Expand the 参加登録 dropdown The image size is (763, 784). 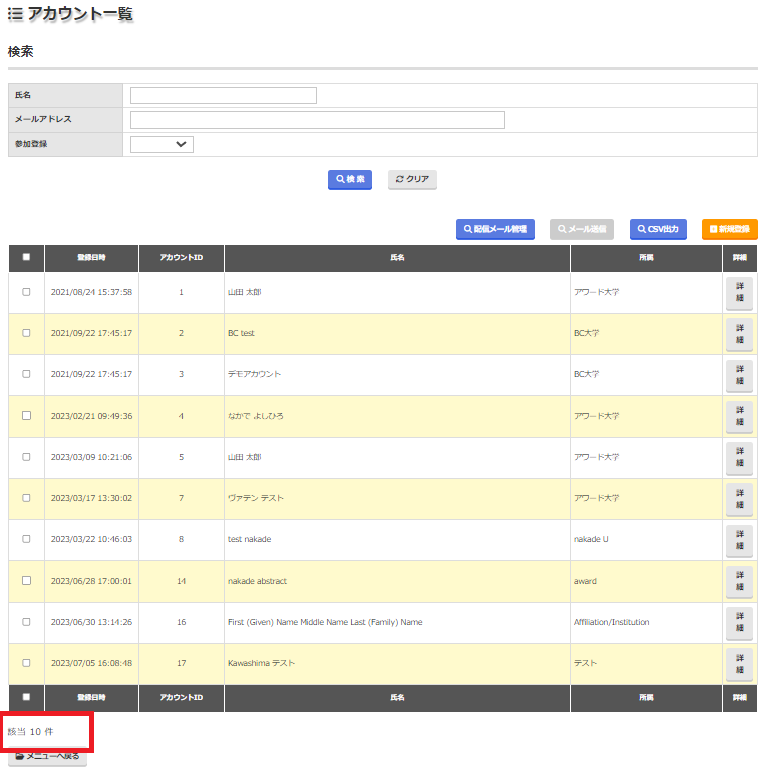pos(162,144)
